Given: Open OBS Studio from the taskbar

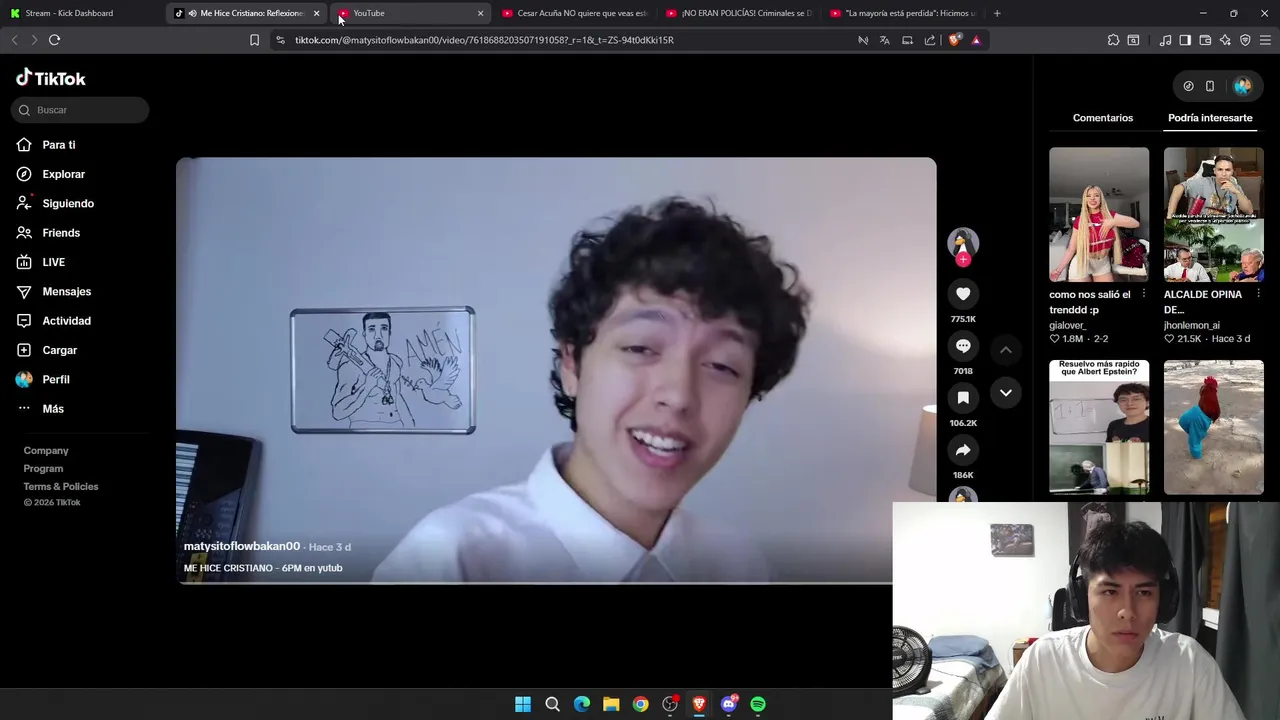Looking at the screenshot, I should [670, 704].
